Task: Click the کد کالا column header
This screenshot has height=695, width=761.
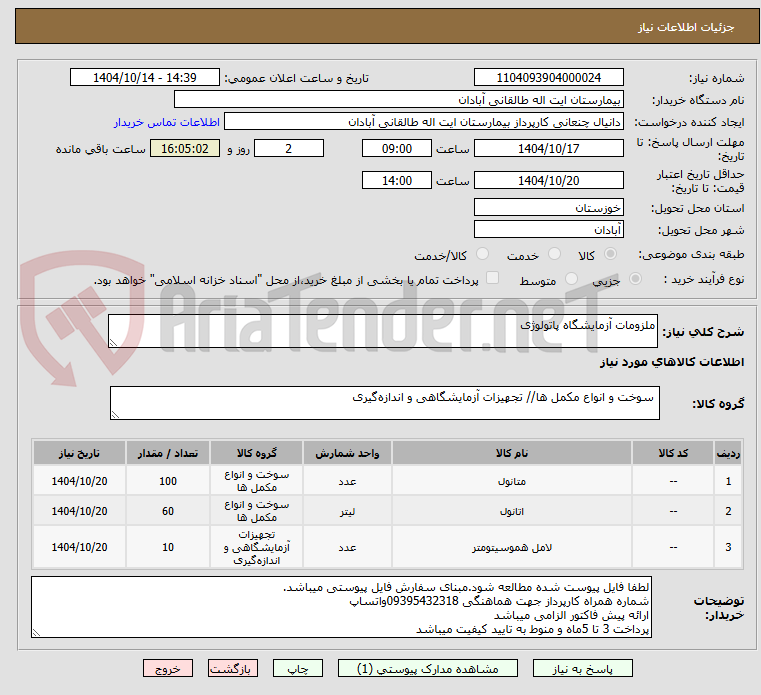Action: tap(673, 453)
